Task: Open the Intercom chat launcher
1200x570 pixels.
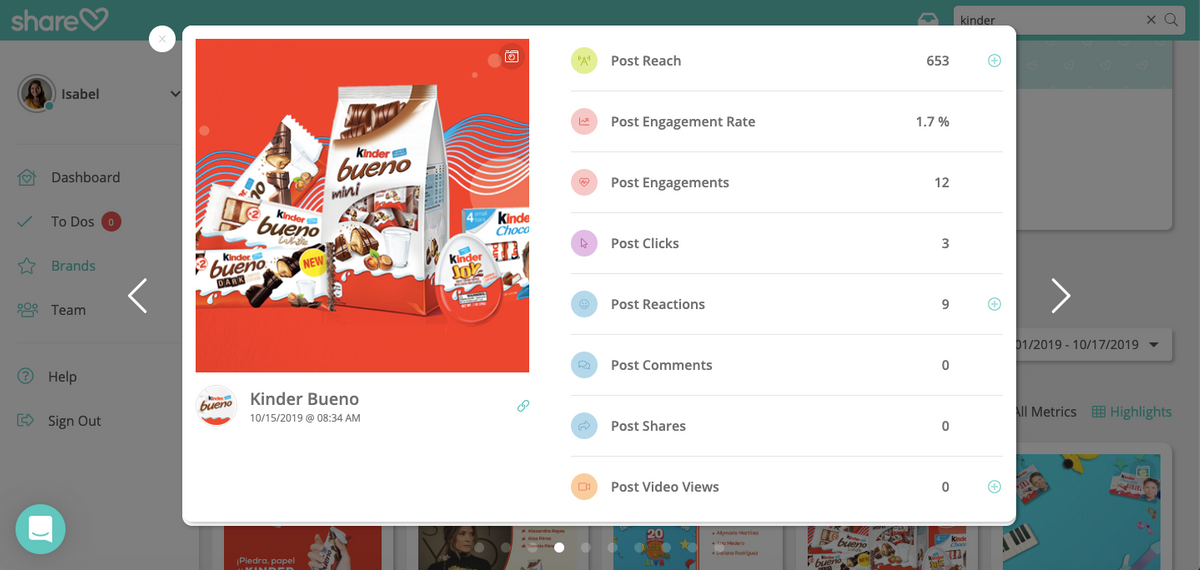Action: coord(40,529)
